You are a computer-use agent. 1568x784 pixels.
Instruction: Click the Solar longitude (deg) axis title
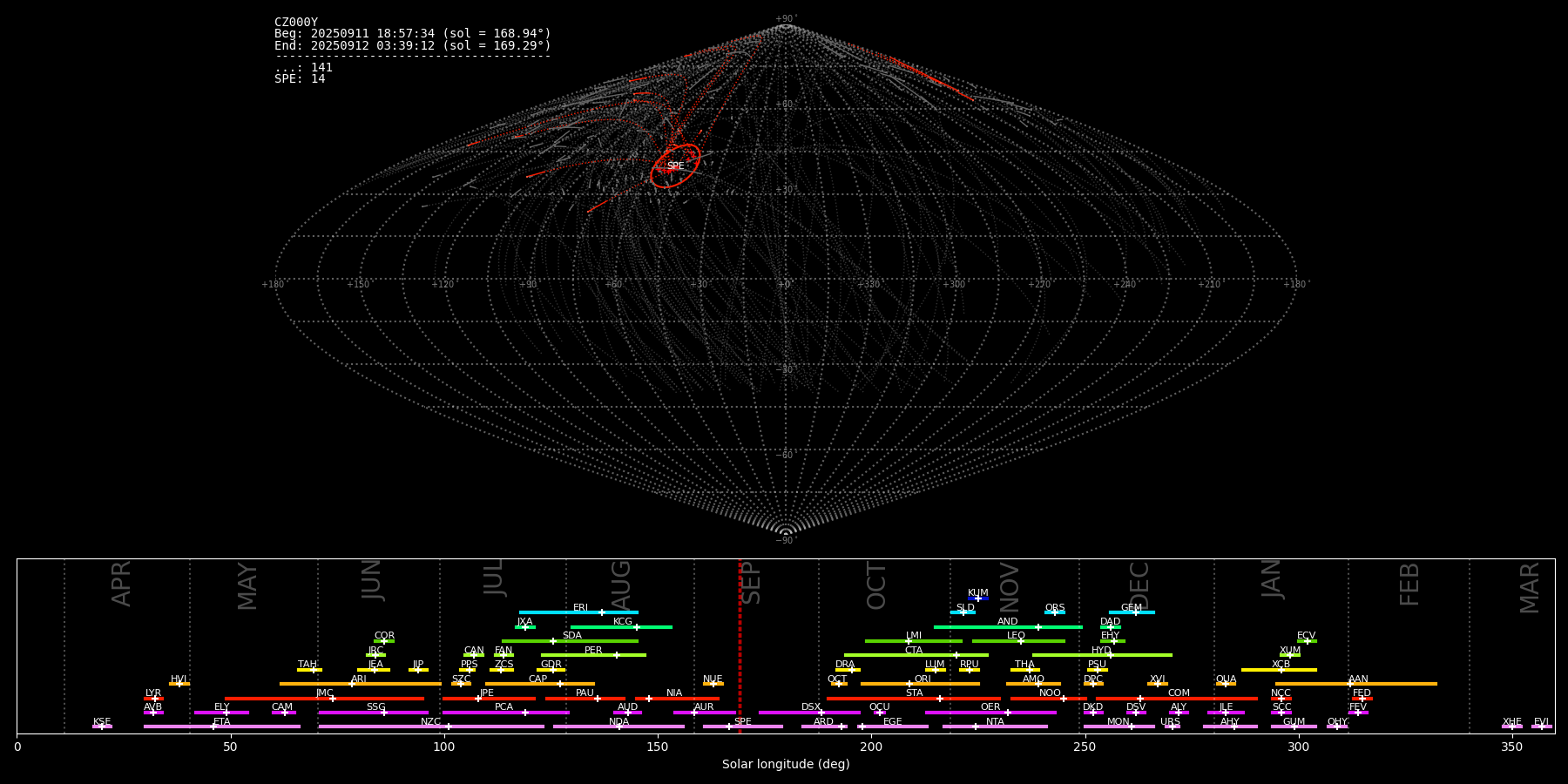click(x=786, y=764)
